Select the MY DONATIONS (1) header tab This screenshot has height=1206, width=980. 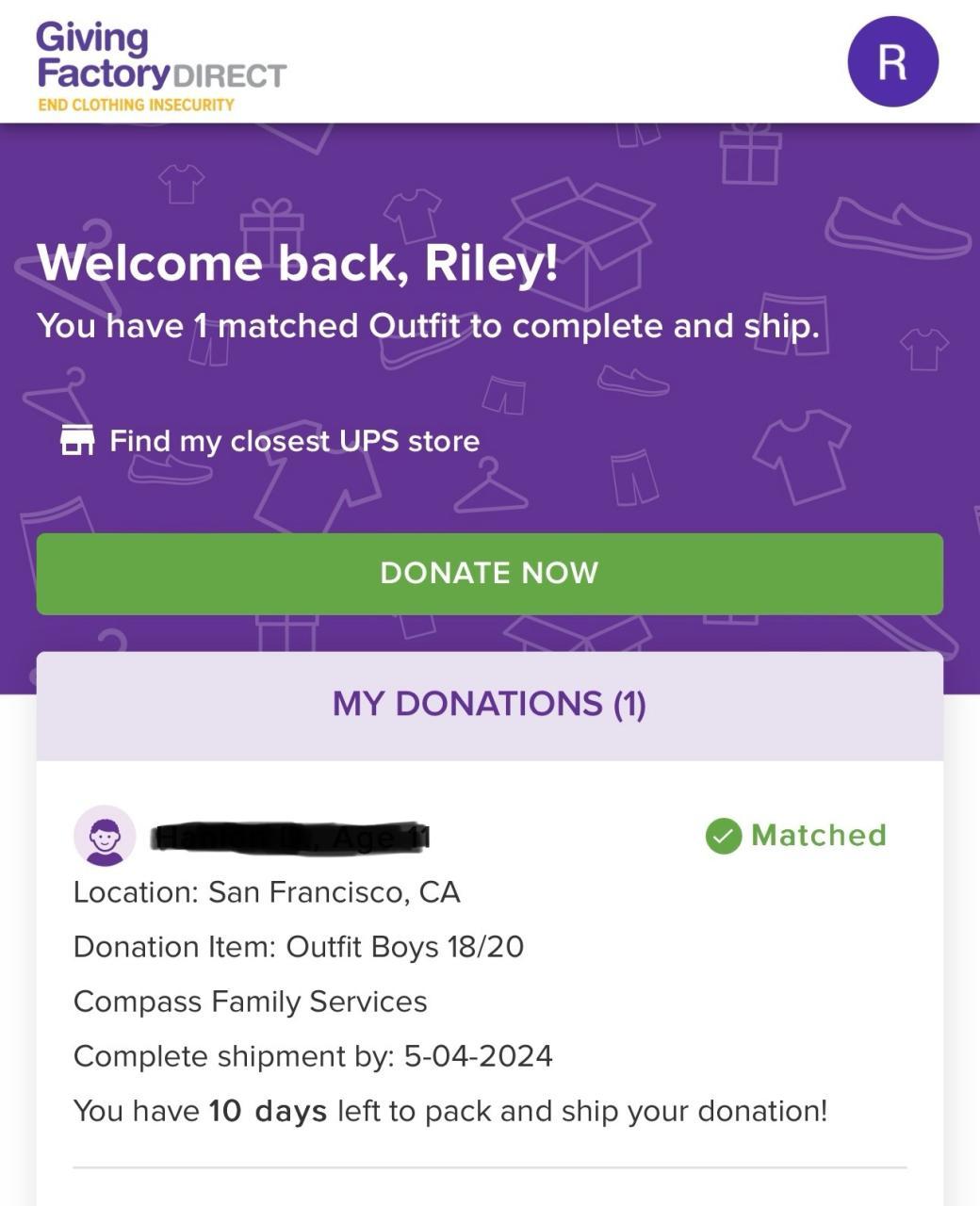pyautogui.click(x=489, y=704)
